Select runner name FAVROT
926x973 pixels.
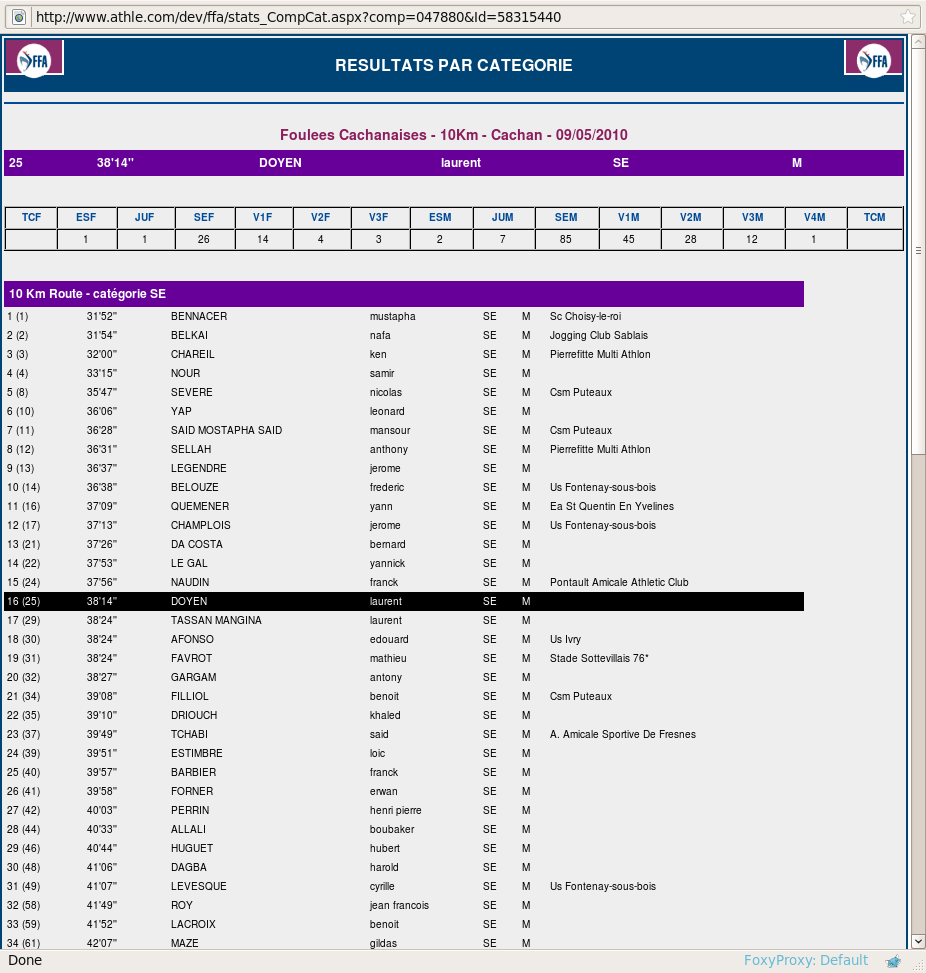(x=192, y=658)
